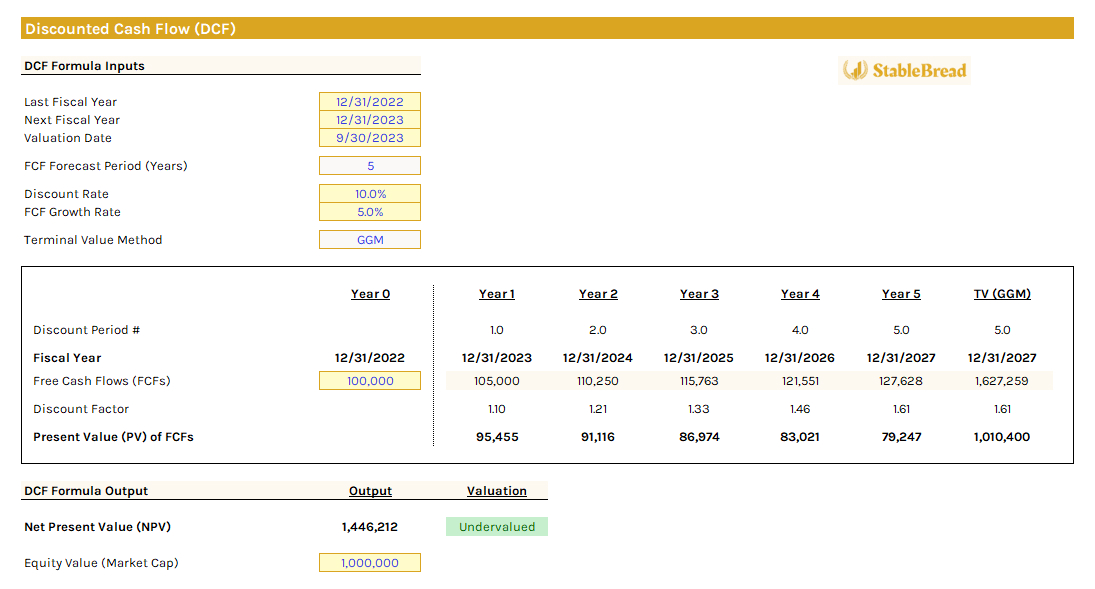Image resolution: width=1095 pixels, height=589 pixels.
Task: Click the StableBread logo
Action: pos(903,70)
